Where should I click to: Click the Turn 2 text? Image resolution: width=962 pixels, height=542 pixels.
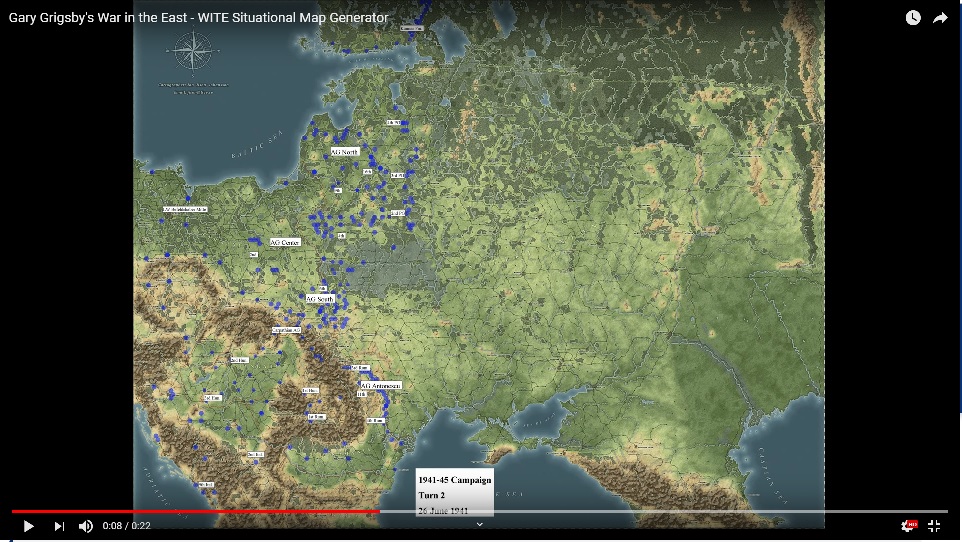tap(432, 495)
